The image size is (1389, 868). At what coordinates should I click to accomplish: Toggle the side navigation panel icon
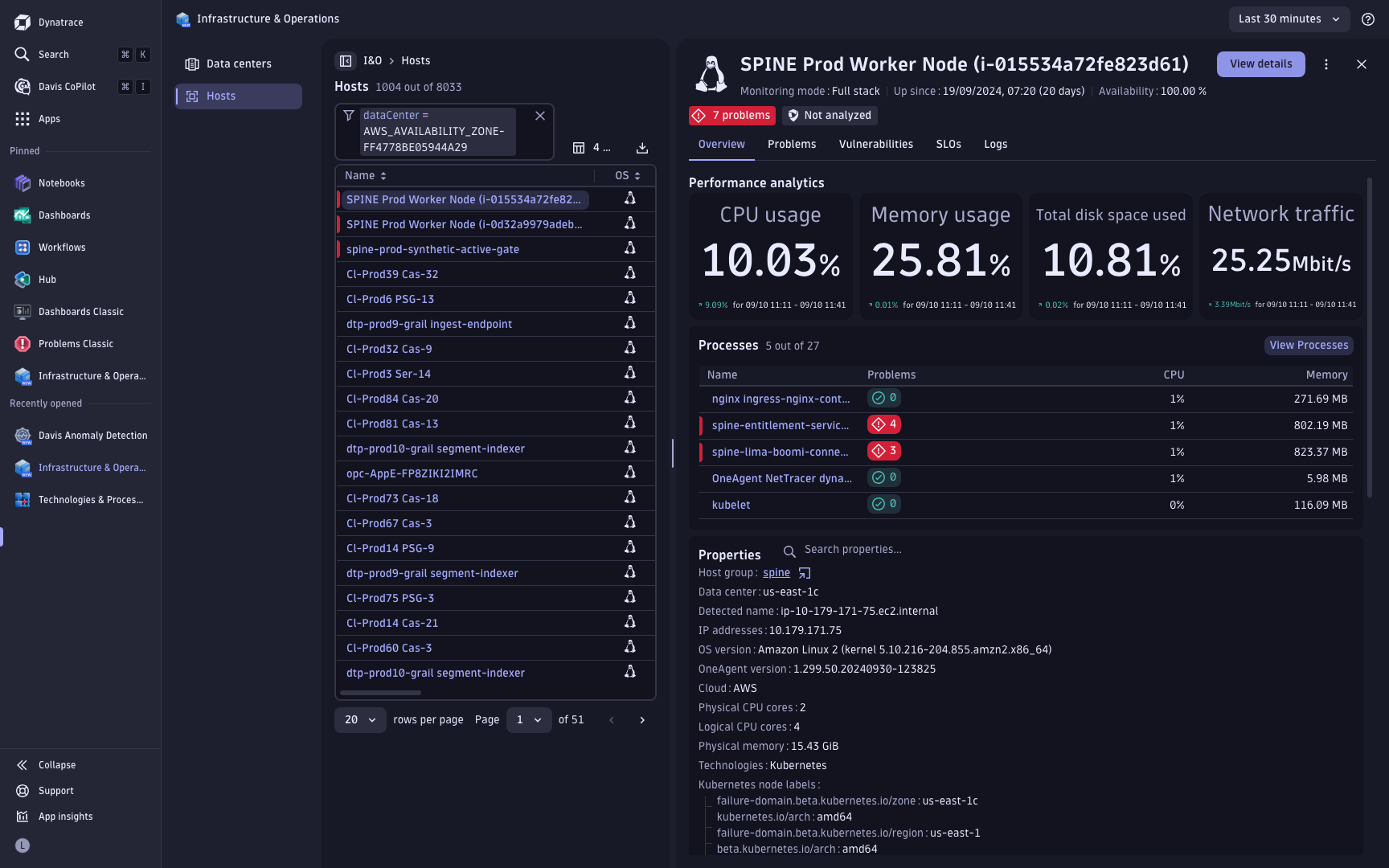tap(346, 61)
